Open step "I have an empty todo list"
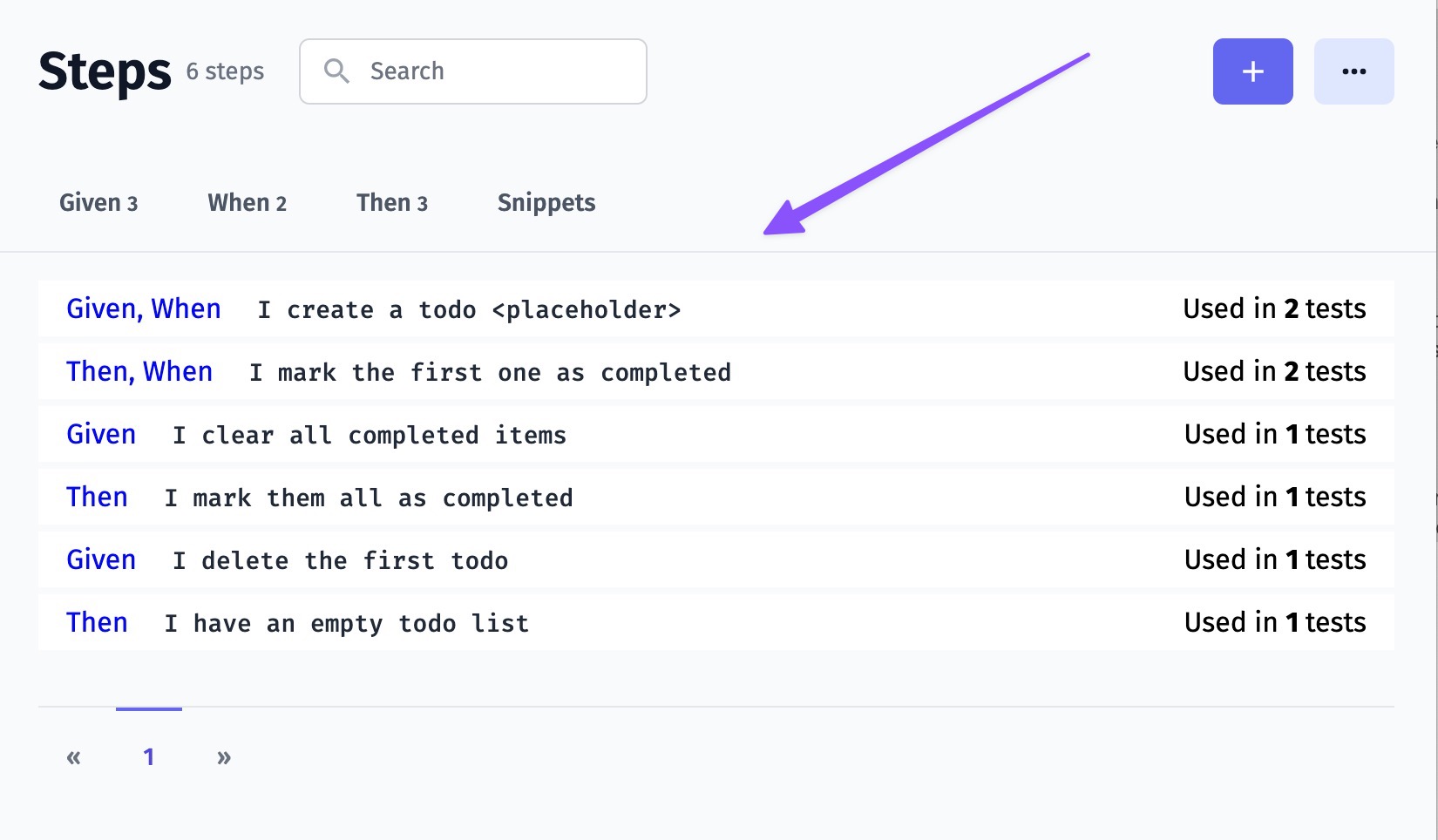This screenshot has height=840, width=1438. (347, 624)
